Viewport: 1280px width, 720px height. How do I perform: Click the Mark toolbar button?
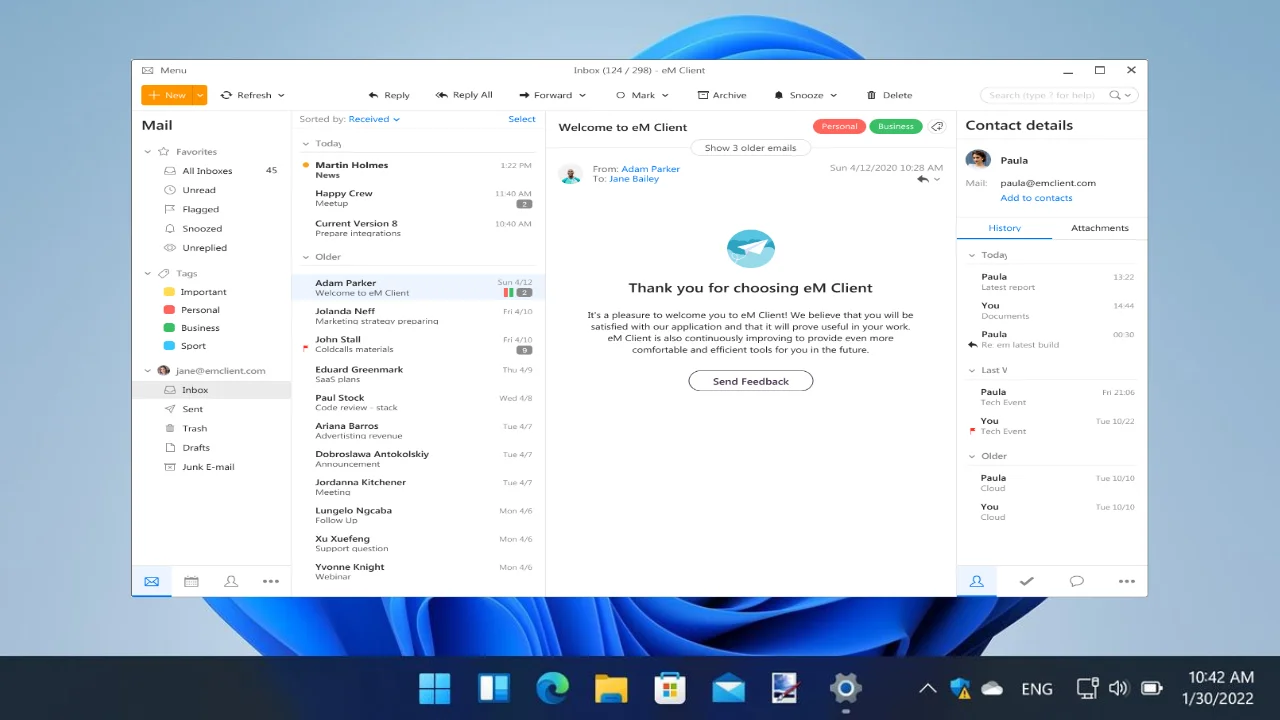[635, 95]
